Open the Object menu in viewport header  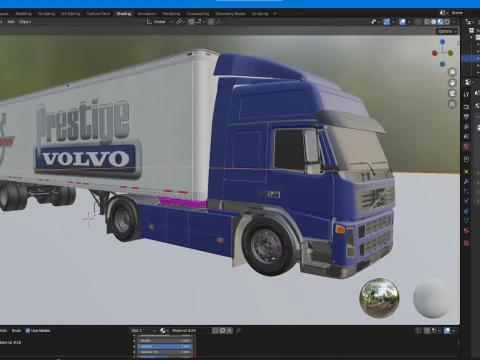[x=25, y=22]
